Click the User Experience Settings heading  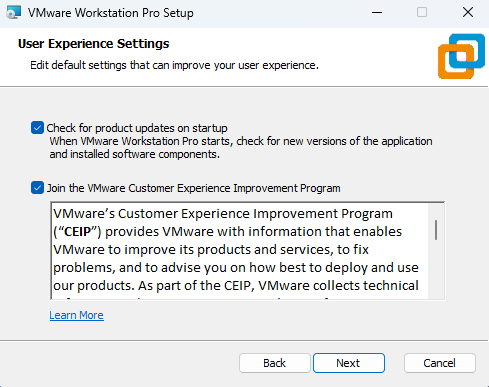[x=94, y=44]
